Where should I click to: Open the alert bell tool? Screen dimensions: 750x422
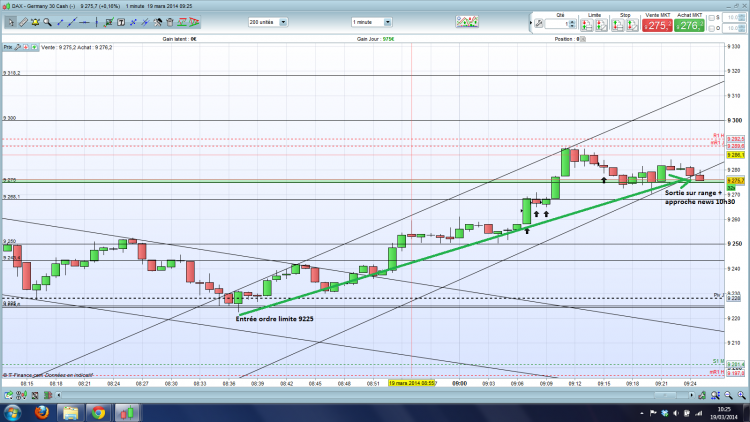[35, 22]
